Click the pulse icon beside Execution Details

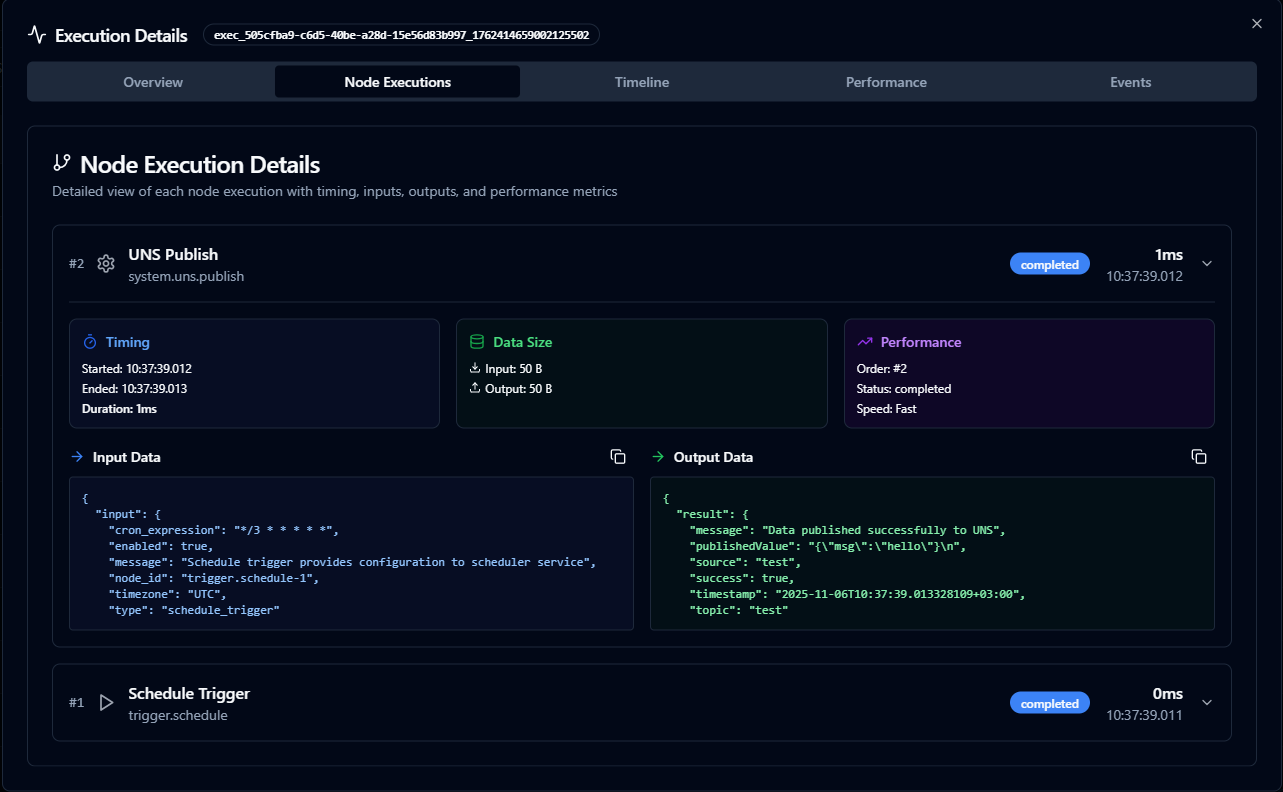37,35
